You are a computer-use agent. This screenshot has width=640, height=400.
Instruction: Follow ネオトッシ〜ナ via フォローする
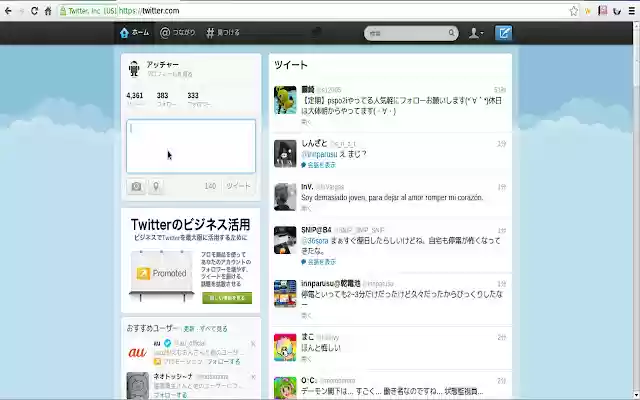[170, 395]
